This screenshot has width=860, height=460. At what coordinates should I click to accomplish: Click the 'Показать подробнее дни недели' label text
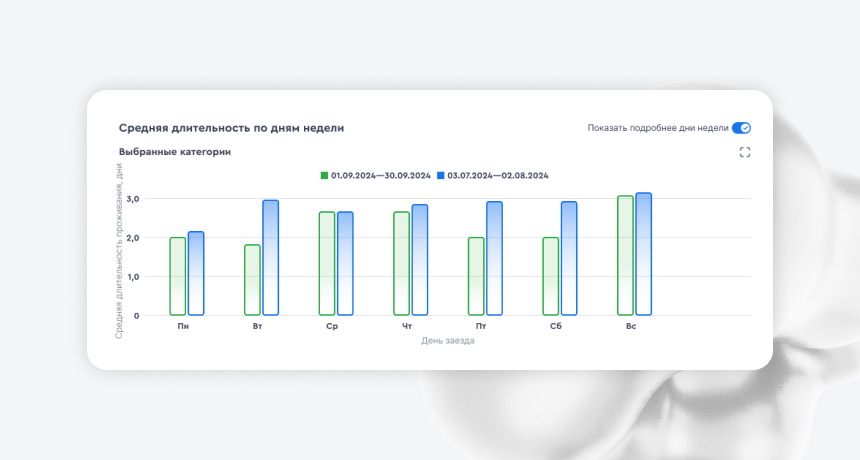[x=658, y=128]
